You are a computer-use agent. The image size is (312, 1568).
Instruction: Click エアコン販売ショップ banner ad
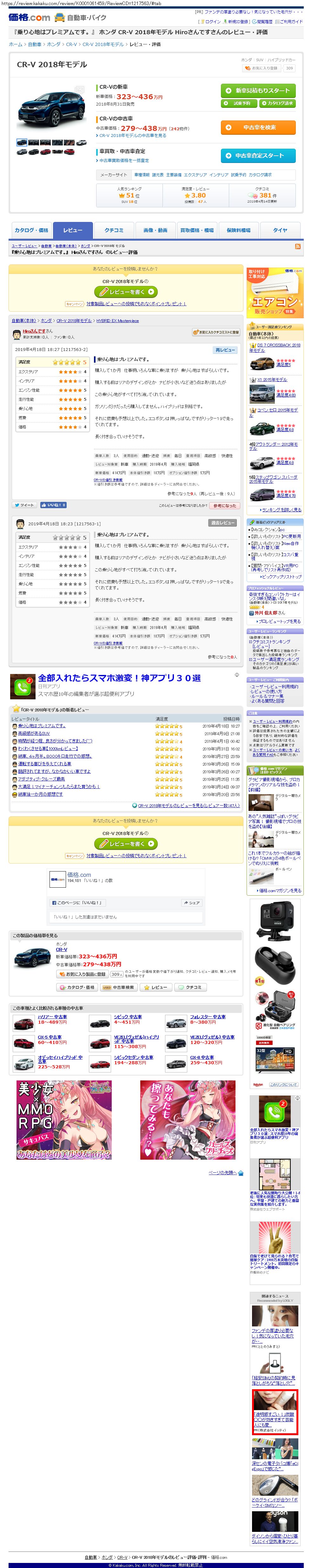275,292
